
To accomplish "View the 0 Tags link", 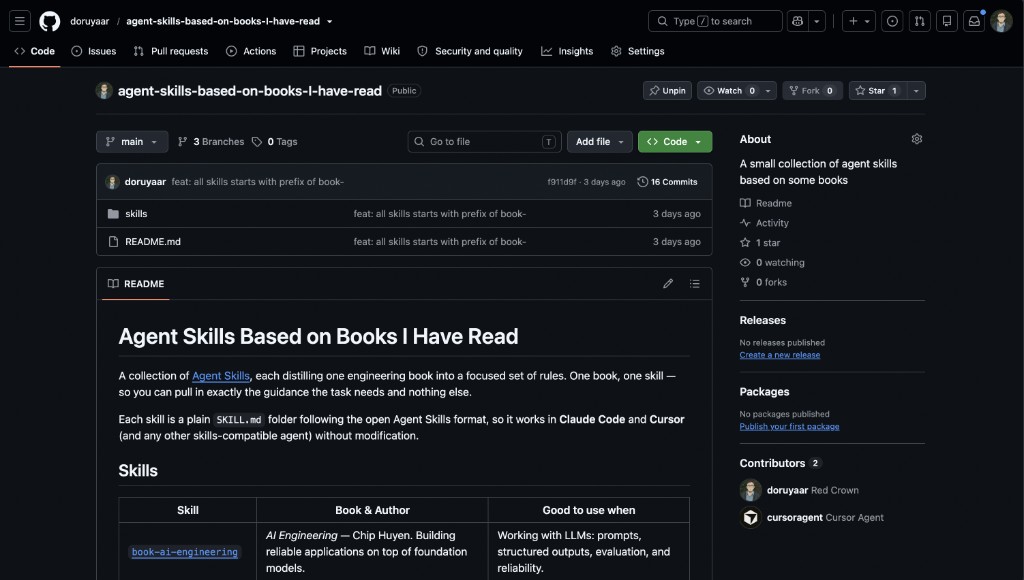I will tap(275, 142).
